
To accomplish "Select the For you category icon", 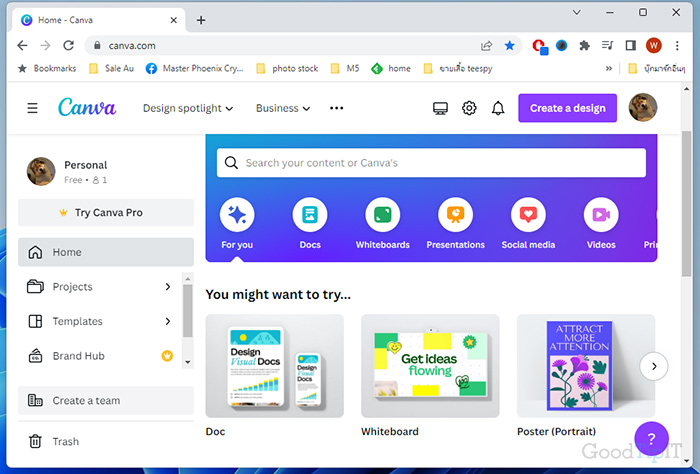I will click(x=237, y=215).
